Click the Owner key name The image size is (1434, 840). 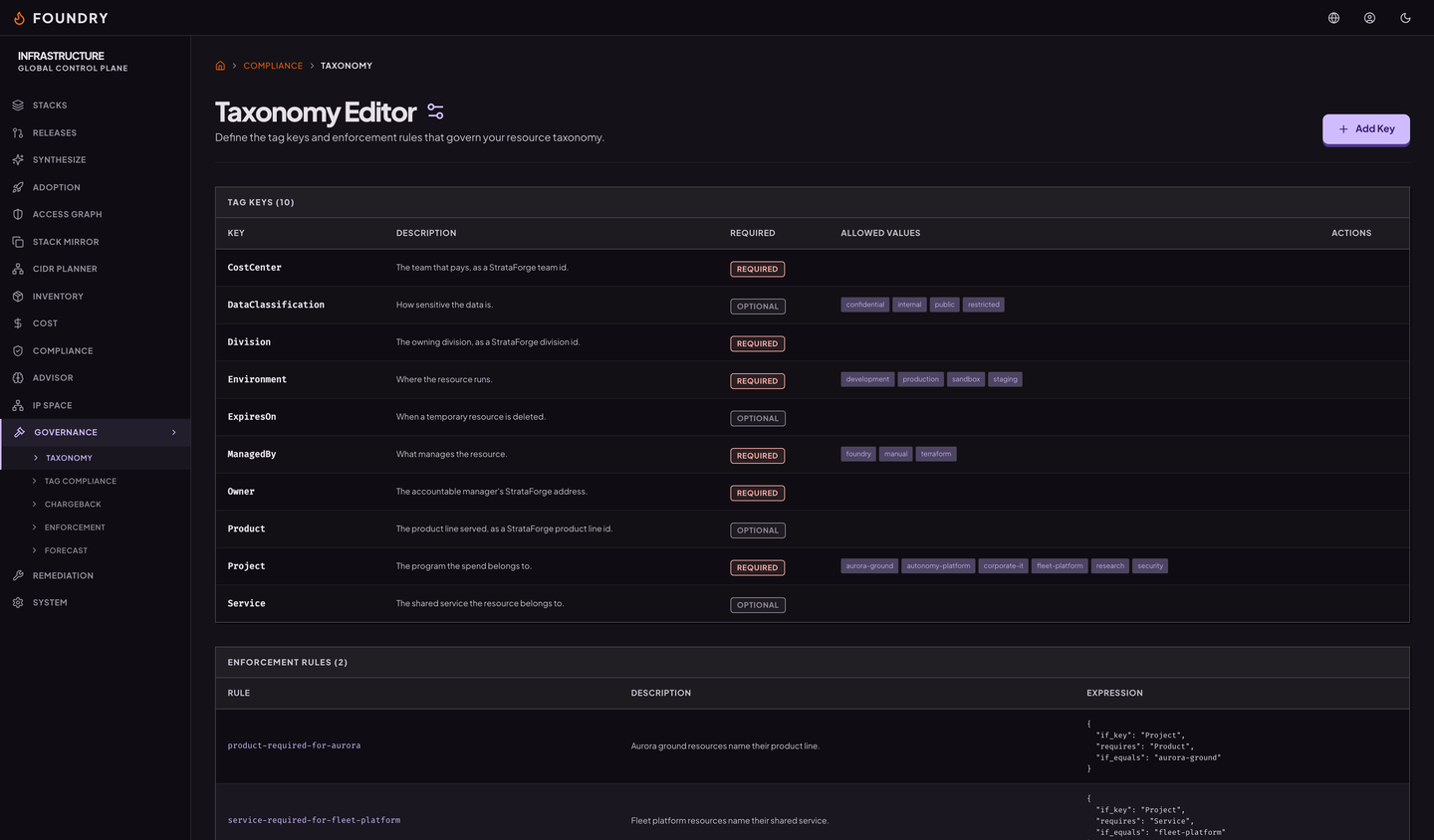241,492
